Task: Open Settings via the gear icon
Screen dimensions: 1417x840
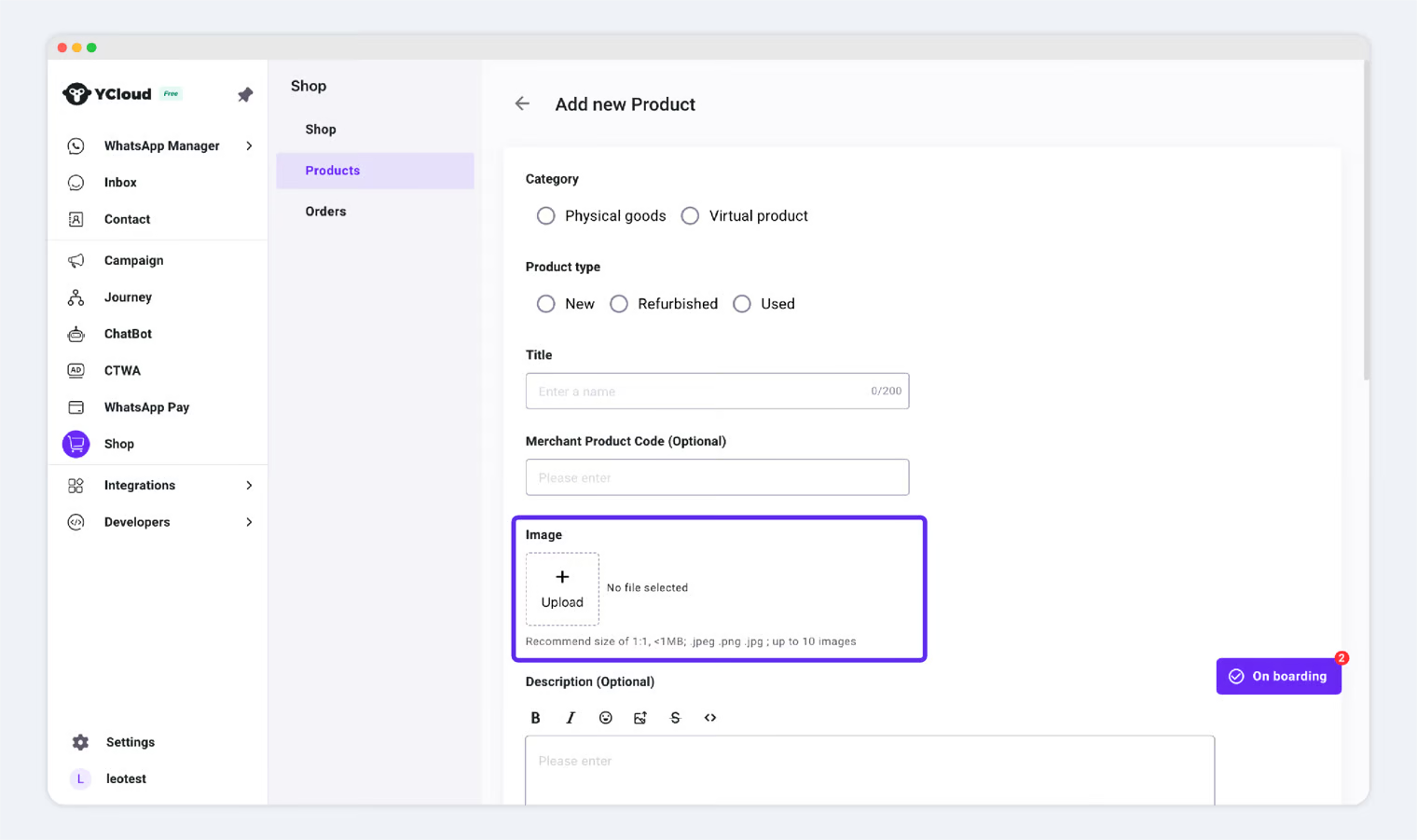Action: [81, 742]
